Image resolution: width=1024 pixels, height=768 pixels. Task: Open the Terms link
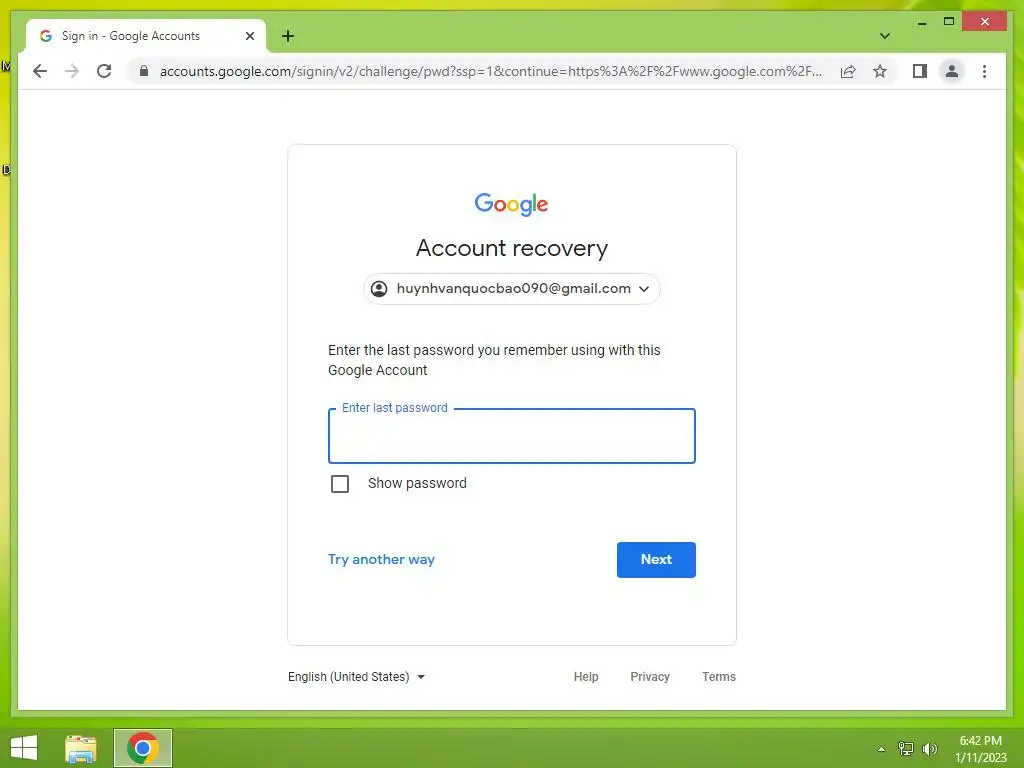tap(718, 677)
